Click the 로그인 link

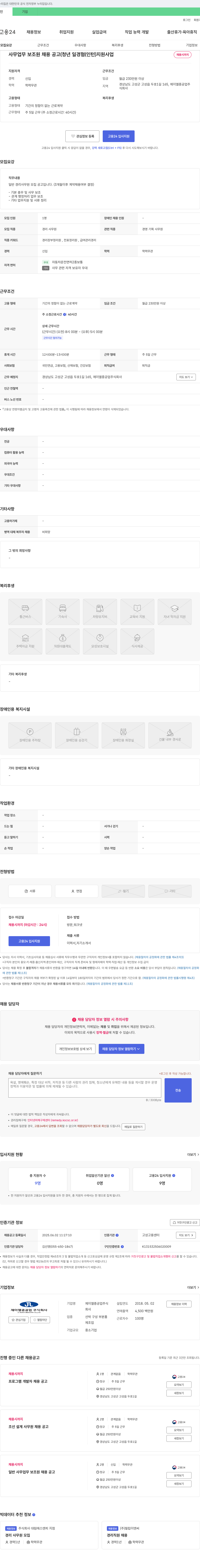[x=187, y=20]
